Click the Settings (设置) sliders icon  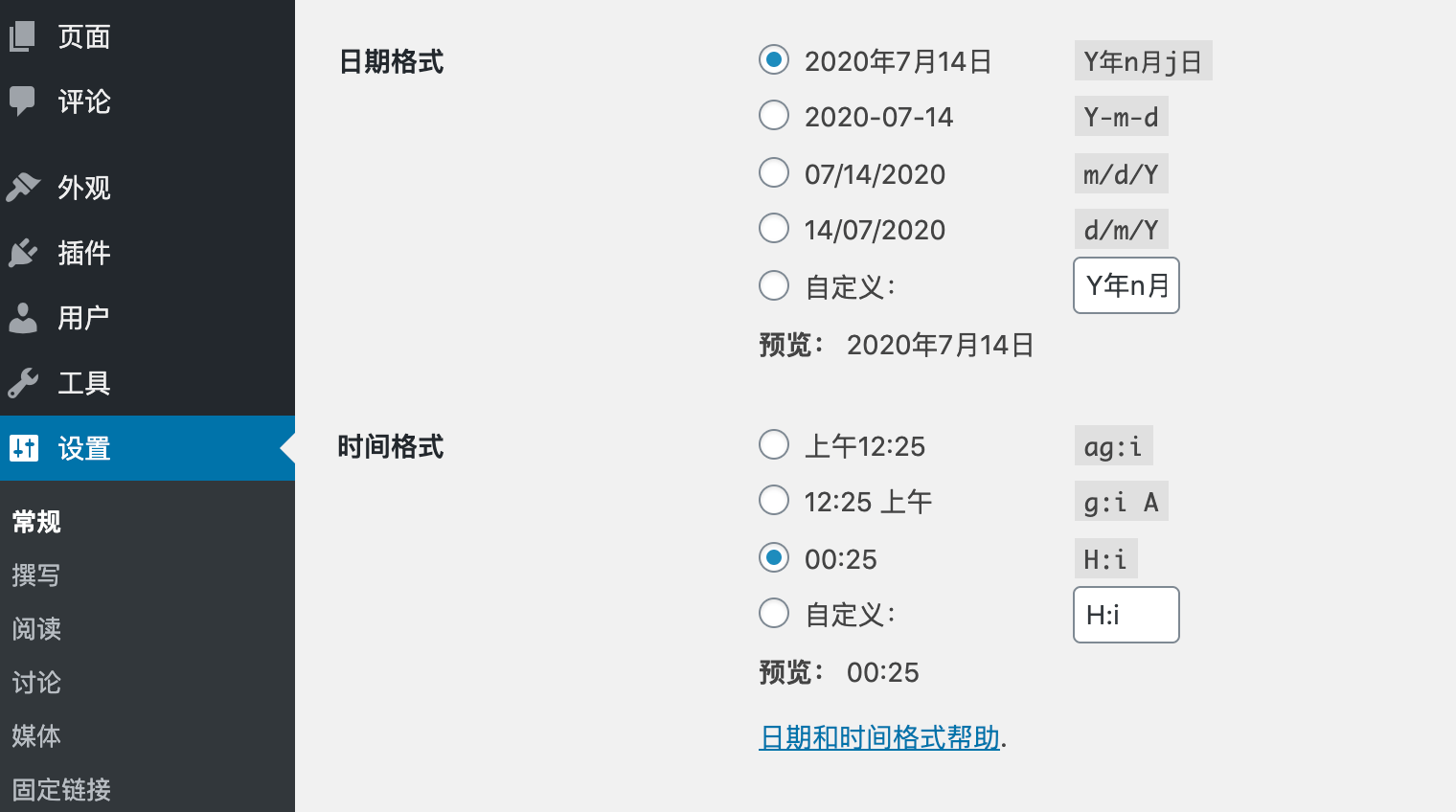click(24, 448)
